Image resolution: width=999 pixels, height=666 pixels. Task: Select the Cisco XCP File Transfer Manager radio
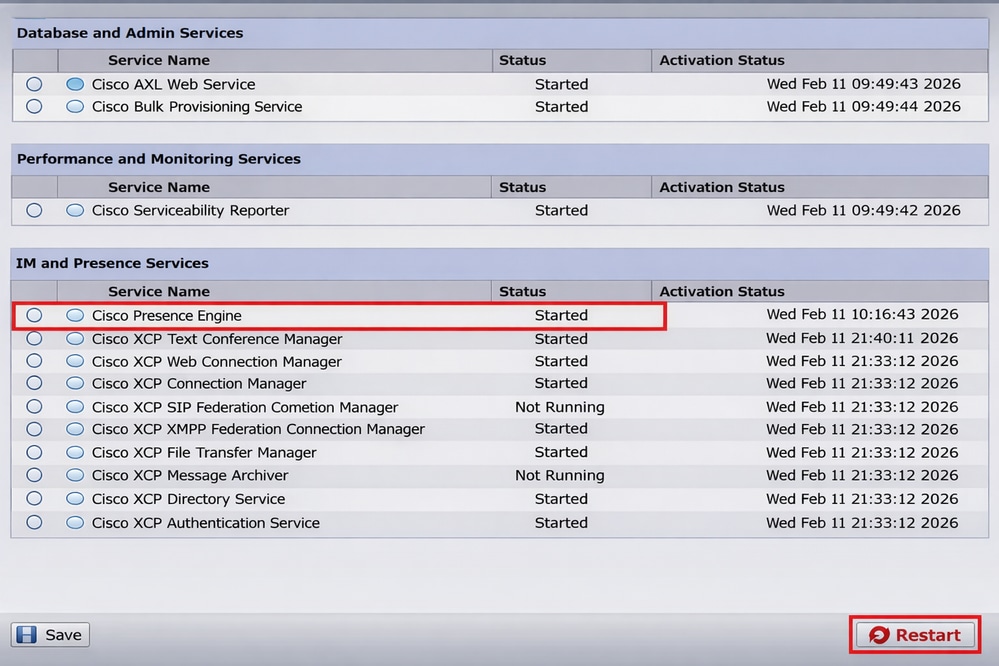click(x=34, y=452)
